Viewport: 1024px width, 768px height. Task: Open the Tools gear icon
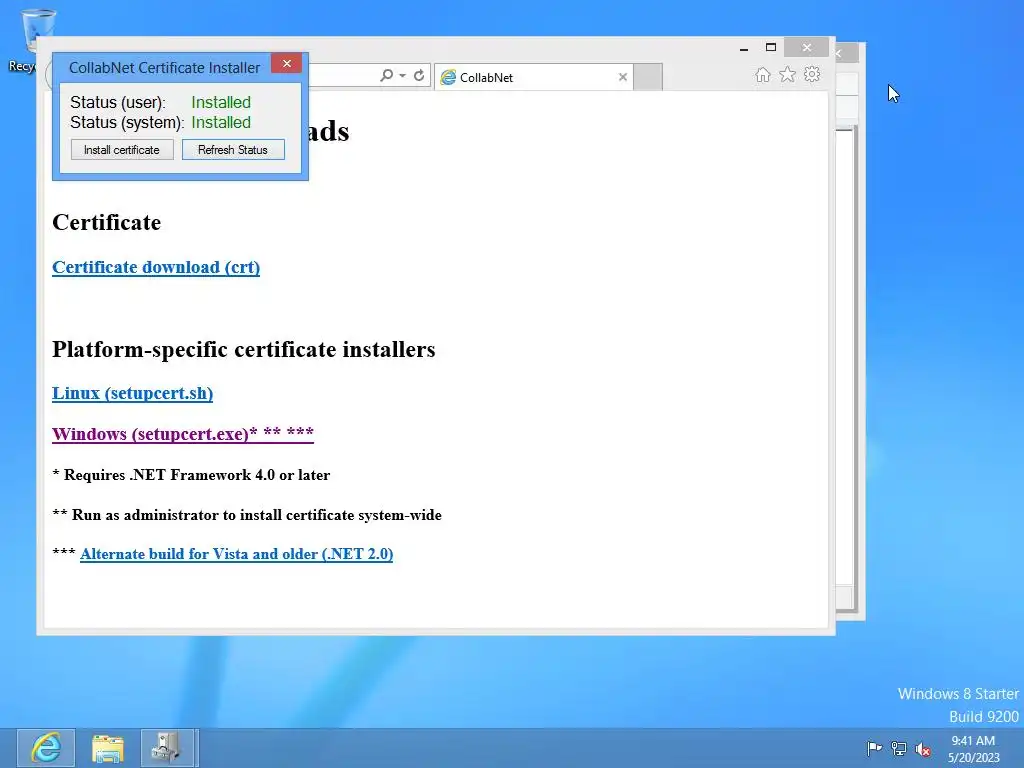tap(812, 74)
